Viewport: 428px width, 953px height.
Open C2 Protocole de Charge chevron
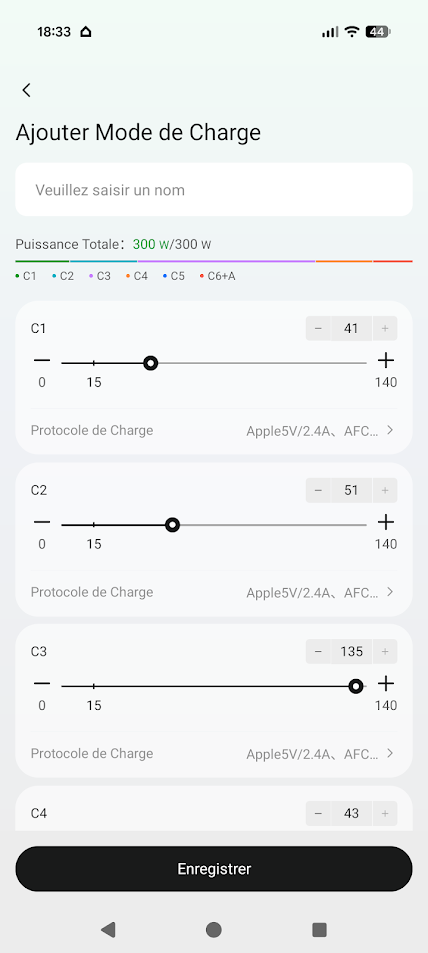click(390, 592)
